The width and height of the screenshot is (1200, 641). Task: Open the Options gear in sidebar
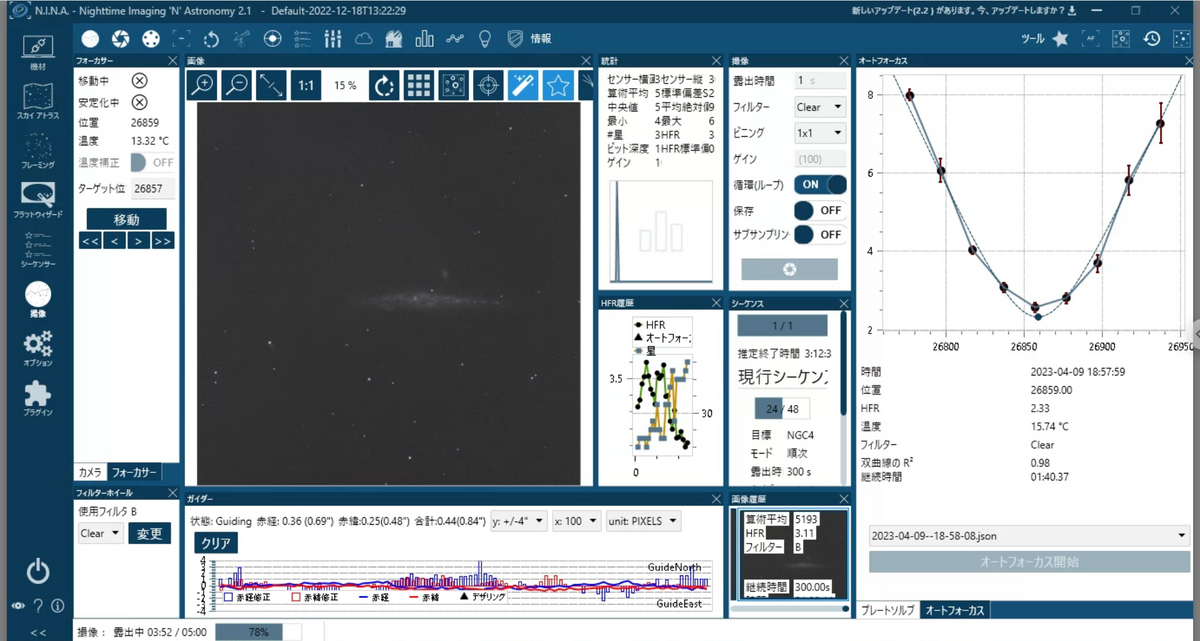[37, 349]
